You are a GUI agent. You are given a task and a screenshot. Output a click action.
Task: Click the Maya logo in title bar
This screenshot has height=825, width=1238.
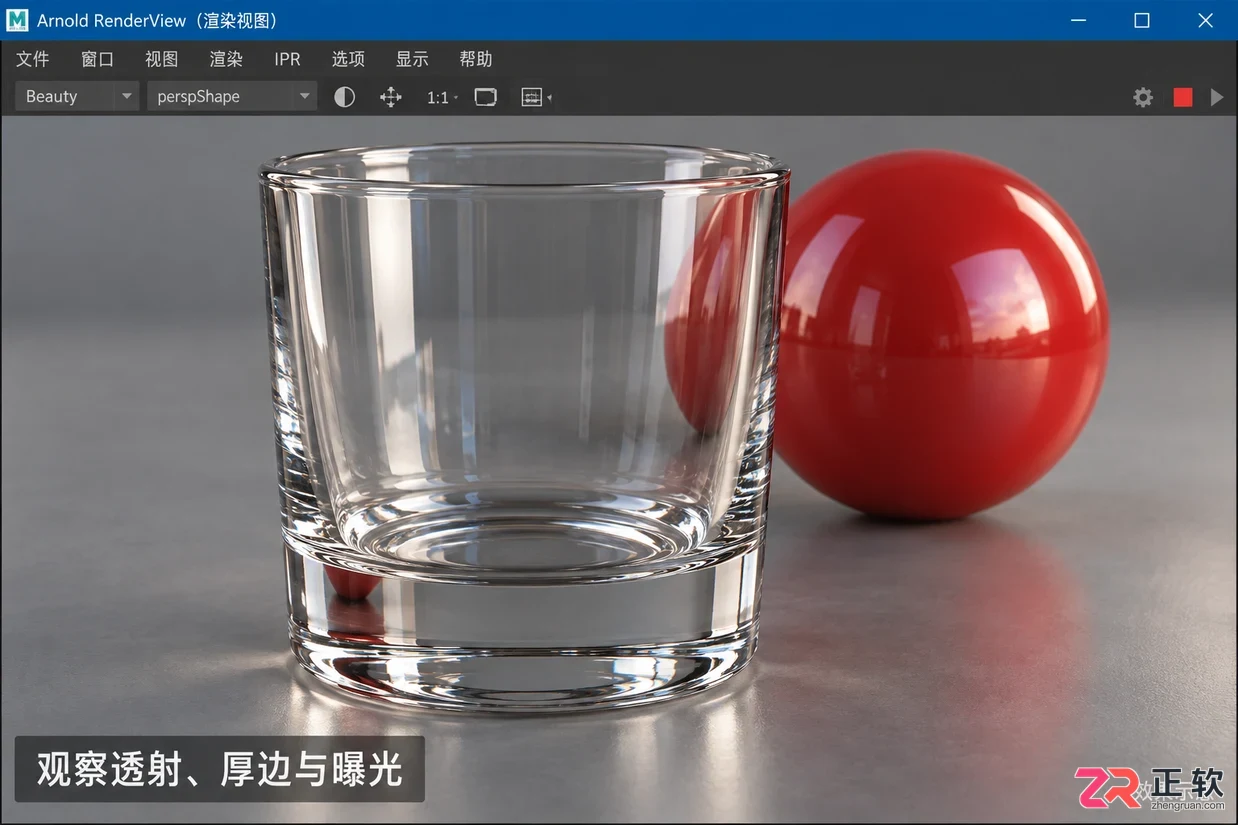pos(17,20)
